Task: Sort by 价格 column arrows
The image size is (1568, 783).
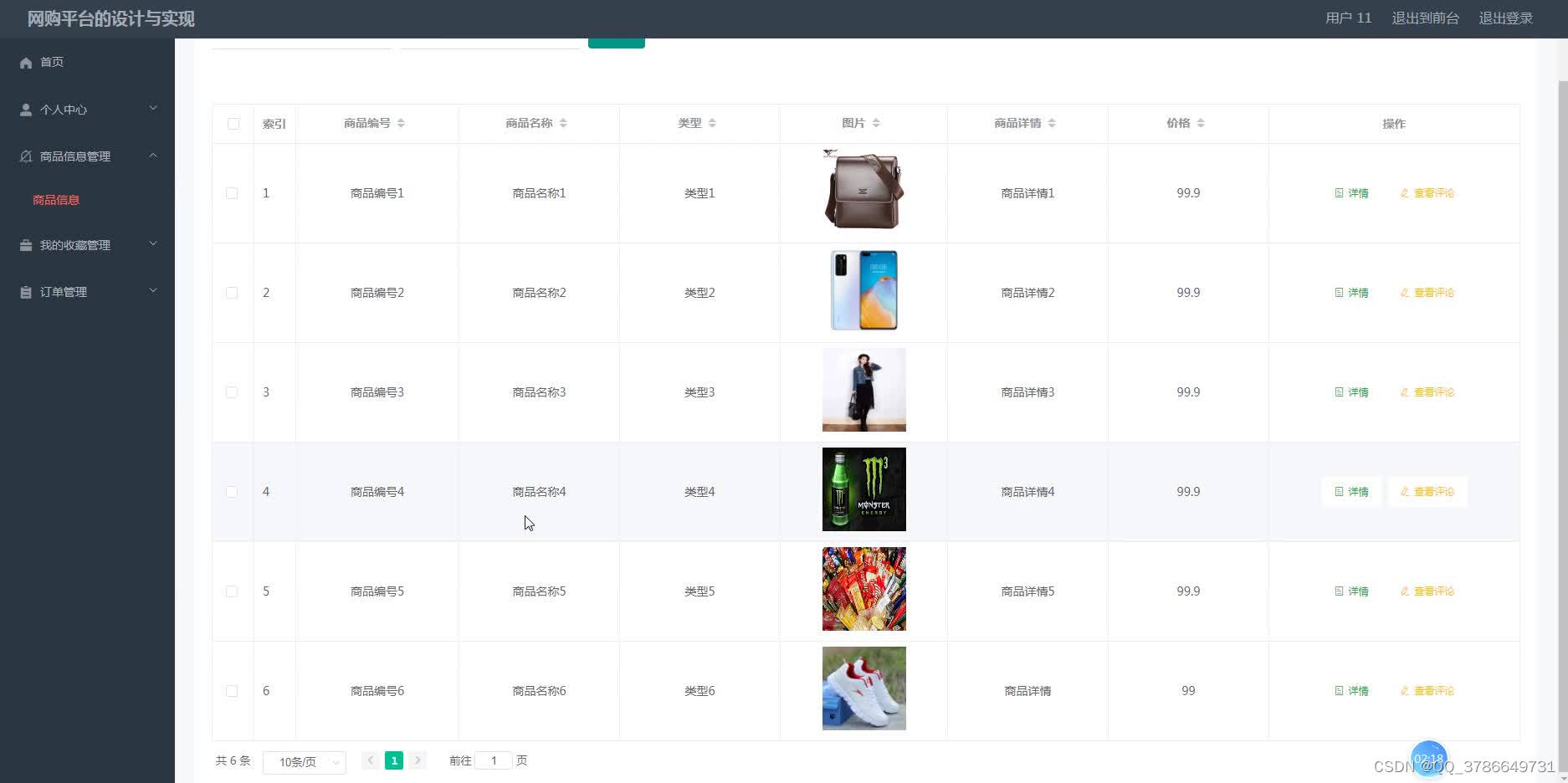Action: tap(1201, 123)
